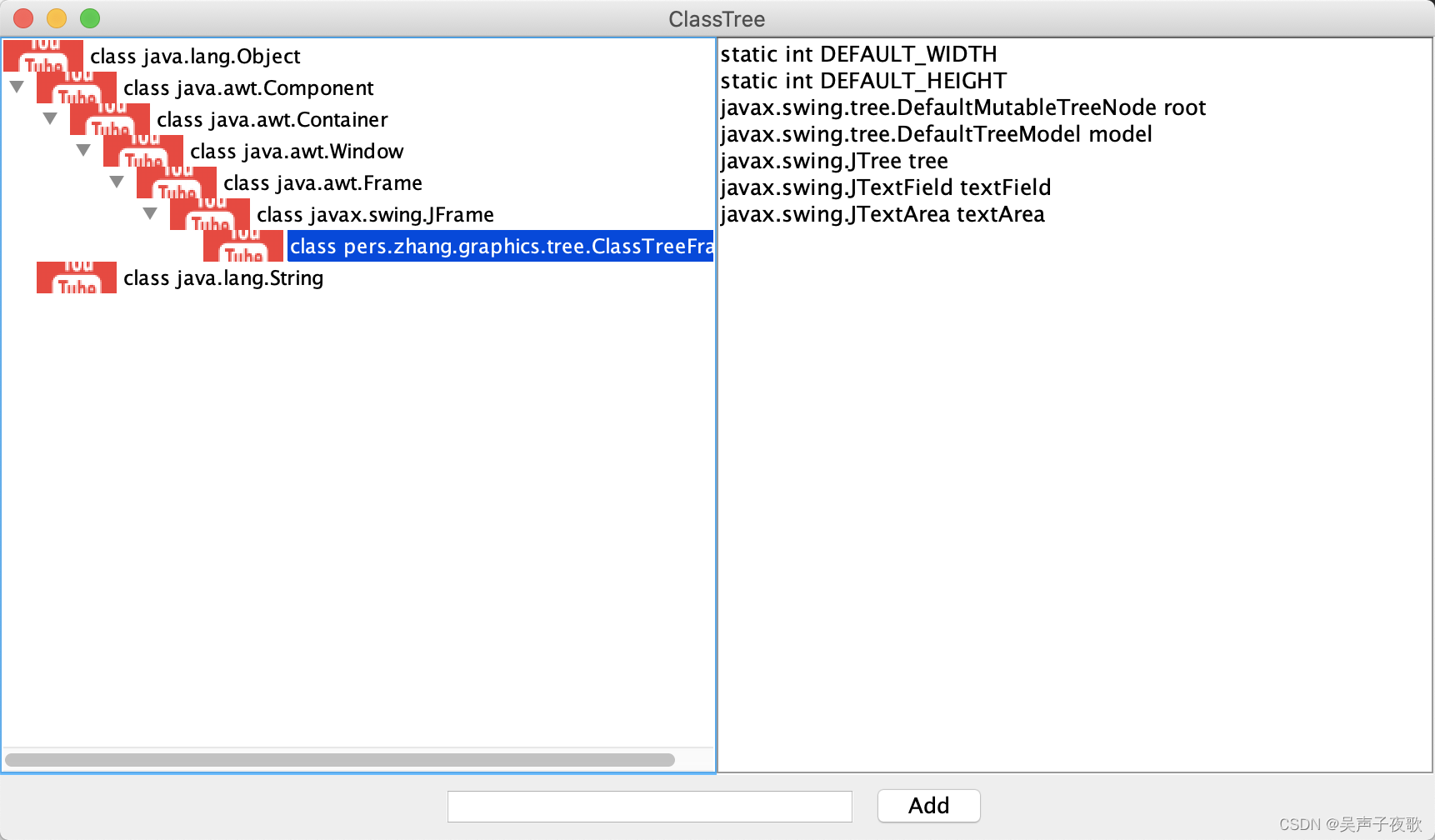Select the class java.awt.Window row
The height and width of the screenshot is (840, 1435).
pyautogui.click(x=297, y=151)
